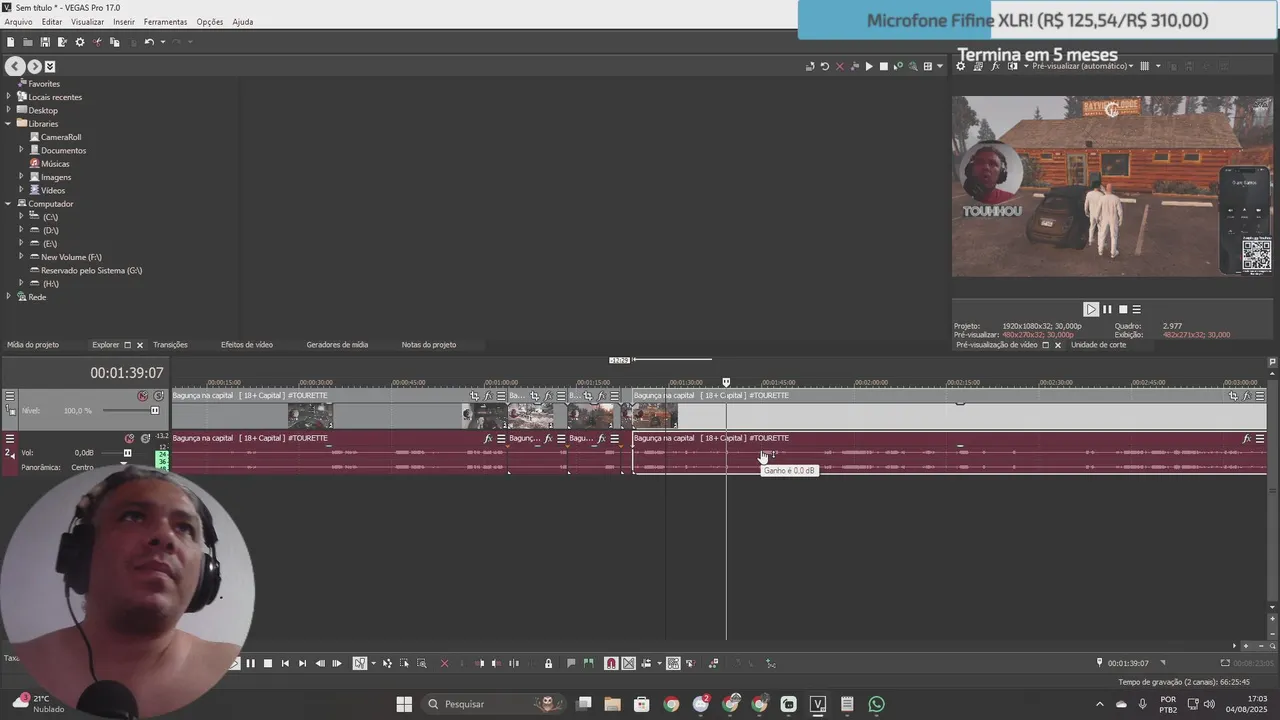Screen dimensions: 1280x720
Task: Open the Opções menu
Action: [210, 22]
